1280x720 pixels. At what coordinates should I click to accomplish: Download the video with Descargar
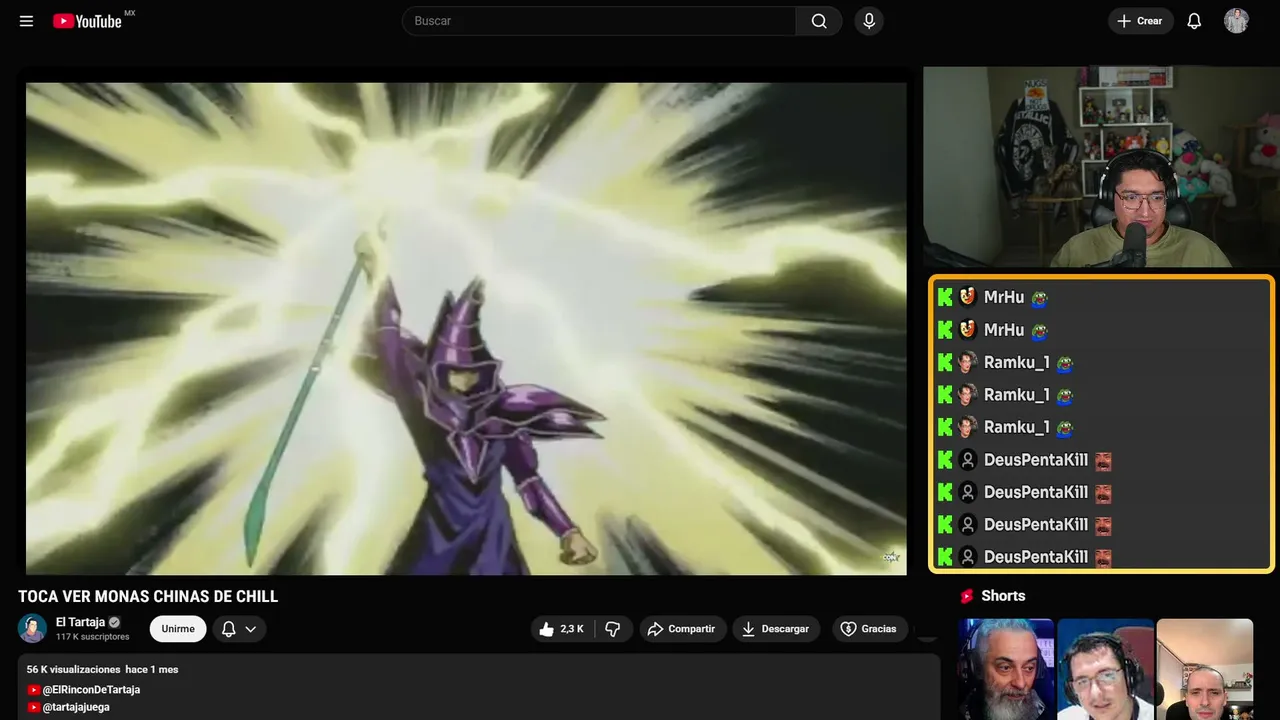776,629
